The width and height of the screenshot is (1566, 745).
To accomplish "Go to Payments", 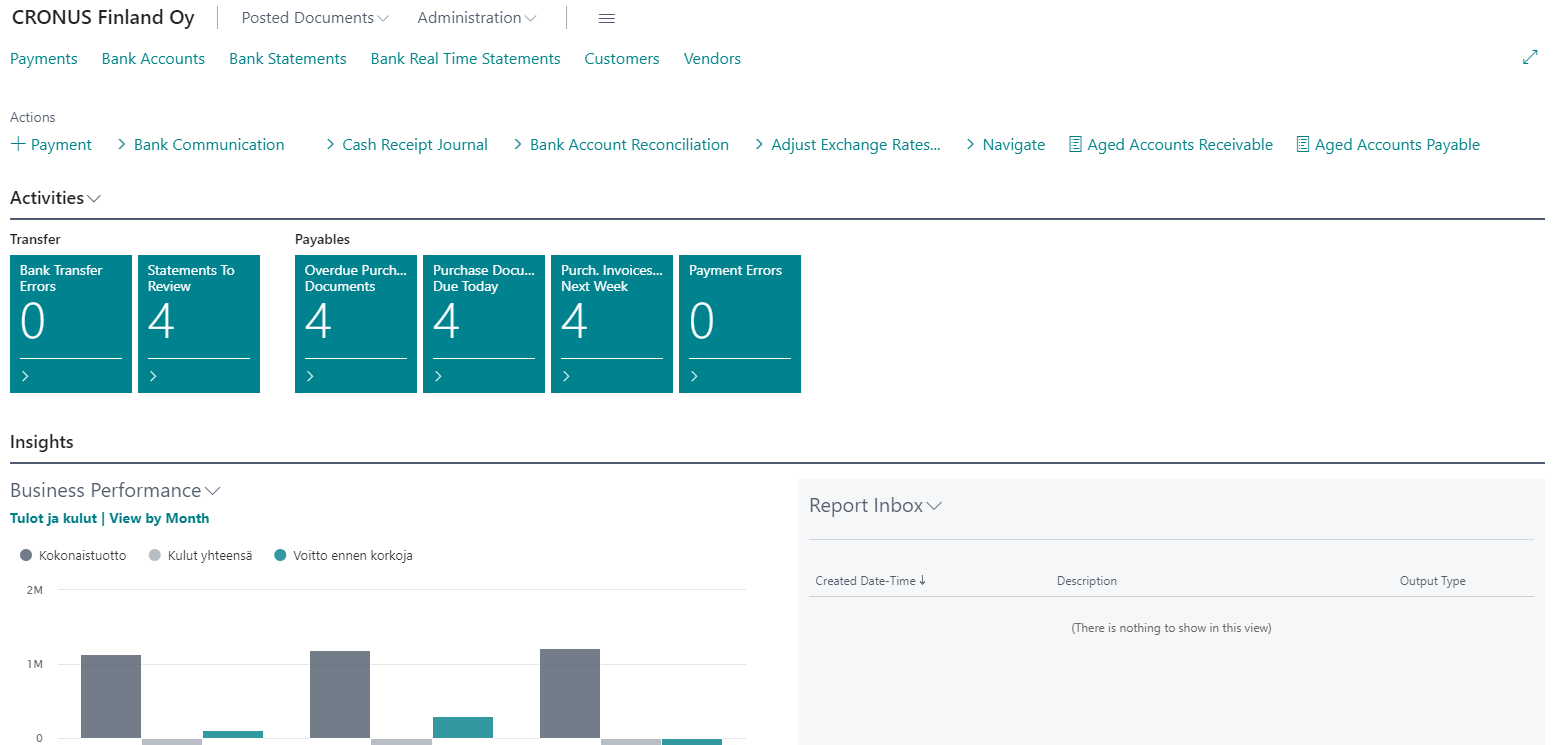I will click(x=44, y=58).
